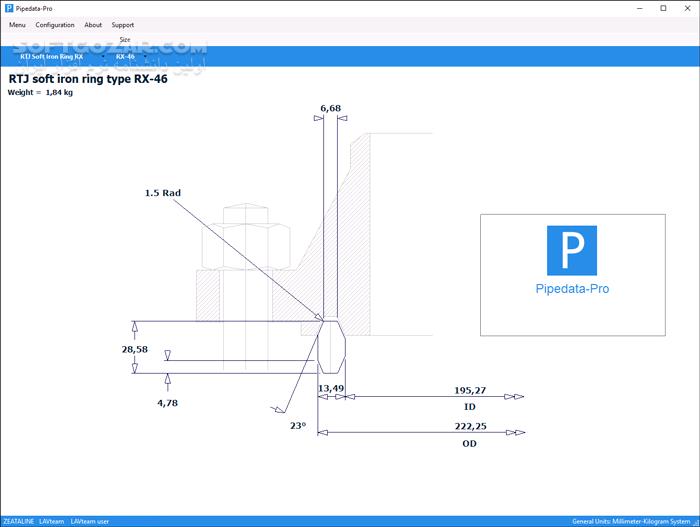Click the 23° angle label
Image resolution: width=700 pixels, height=527 pixels.
[298, 426]
